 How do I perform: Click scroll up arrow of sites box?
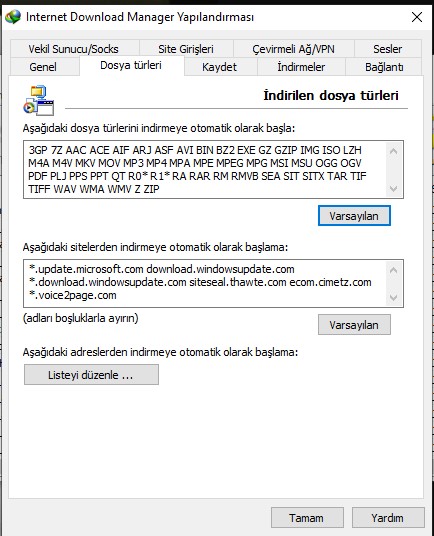click(x=394, y=270)
